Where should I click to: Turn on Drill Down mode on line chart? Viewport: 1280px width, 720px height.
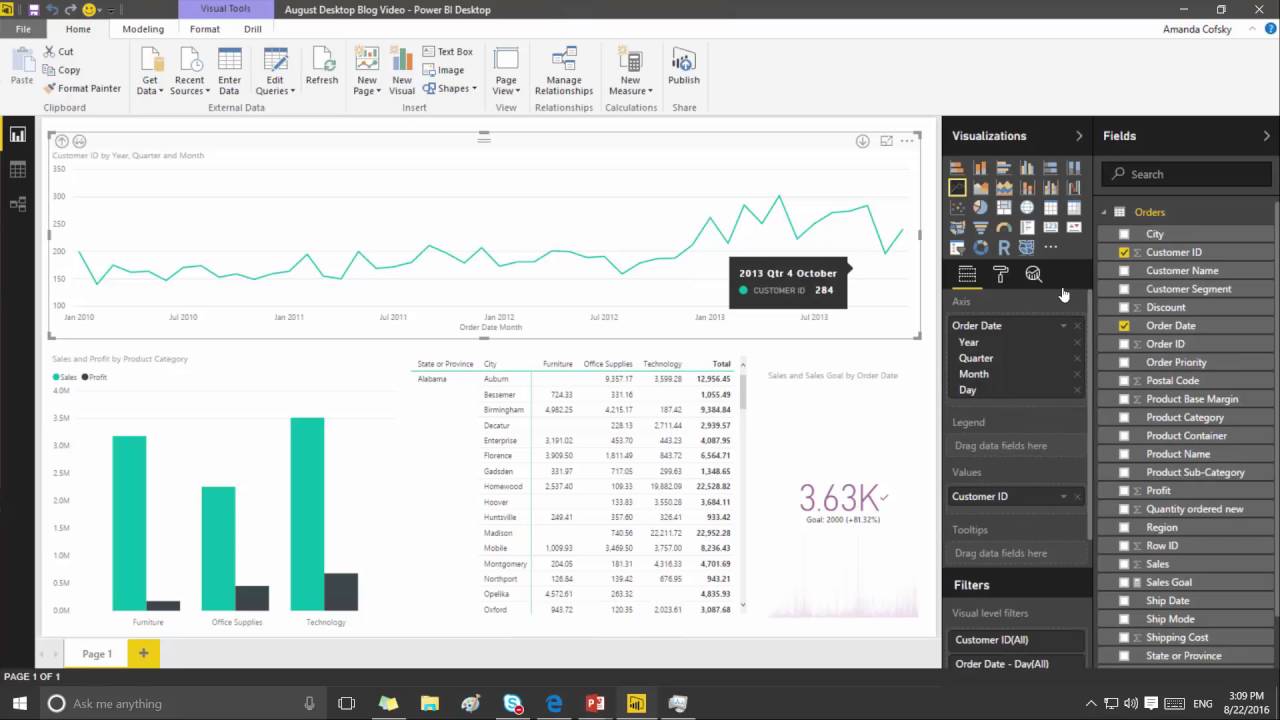[862, 141]
